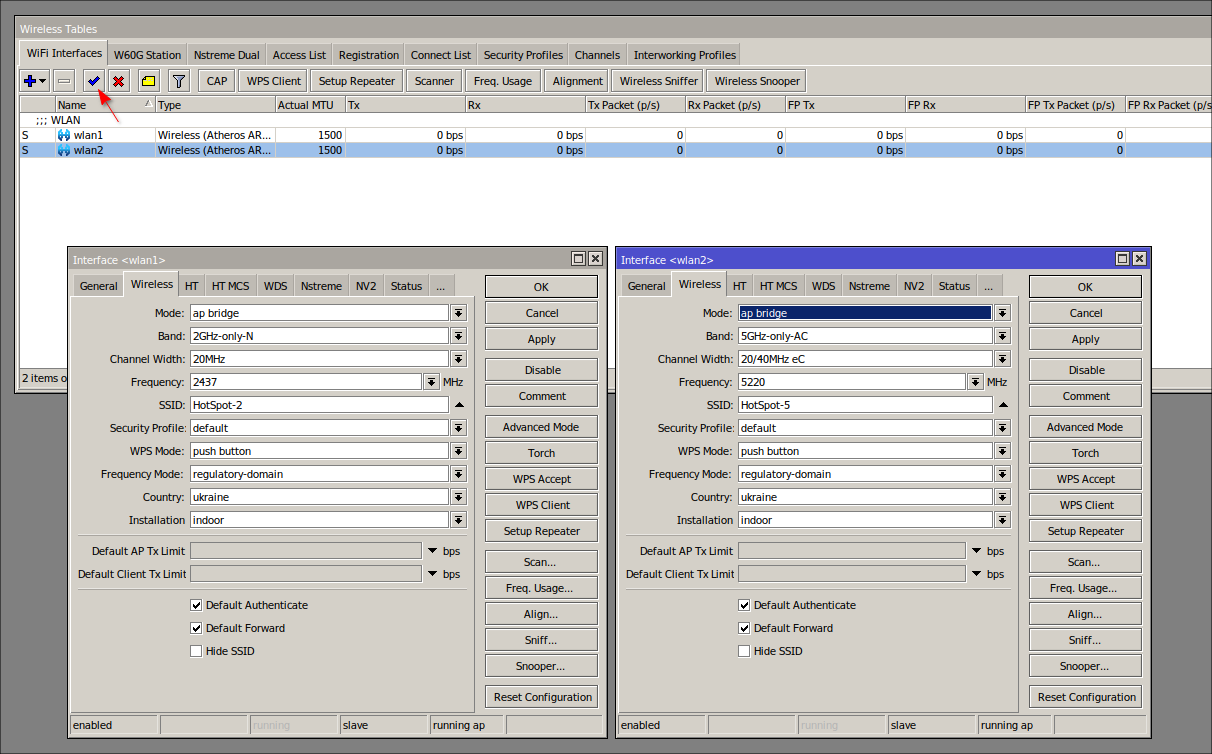Select the wlan1 interface row icon
Image resolution: width=1212 pixels, height=754 pixels.
[64, 135]
